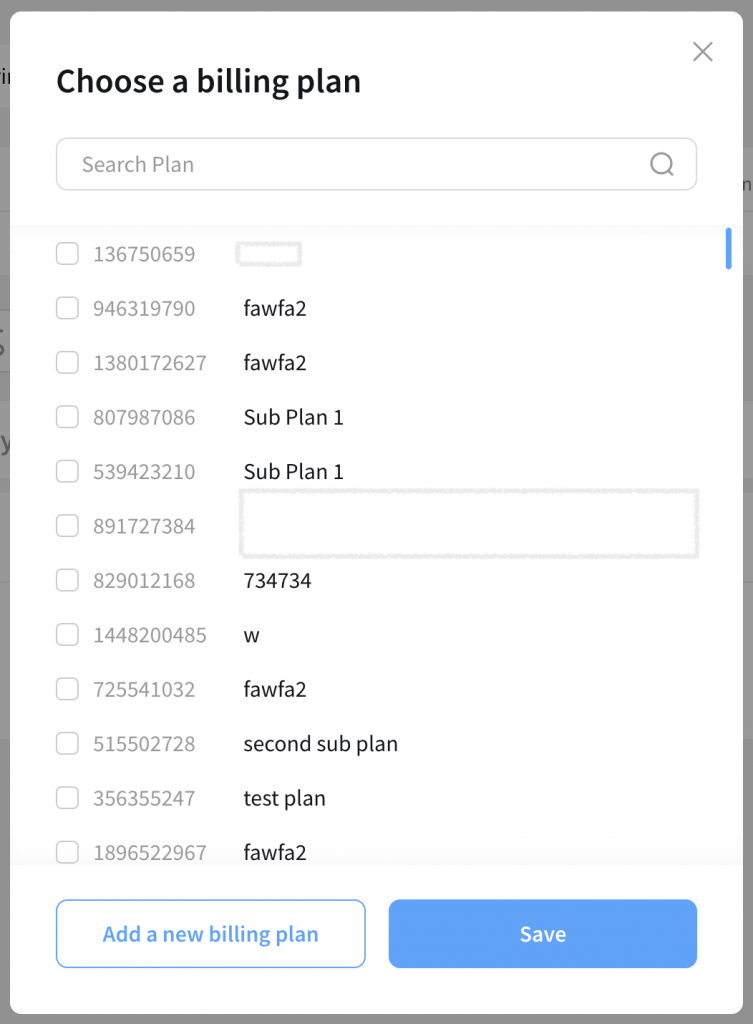Enable checkbox beside plan 807987086

pos(67,417)
